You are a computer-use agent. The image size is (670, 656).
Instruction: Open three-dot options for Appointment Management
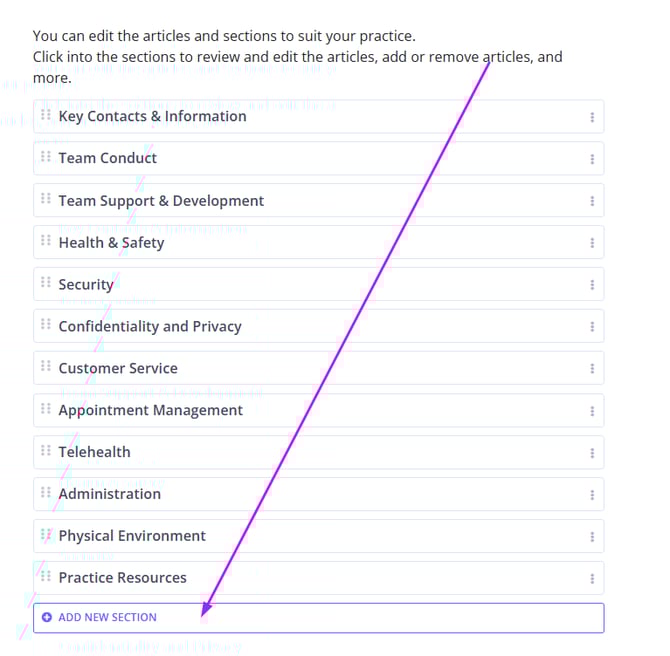pos(592,411)
